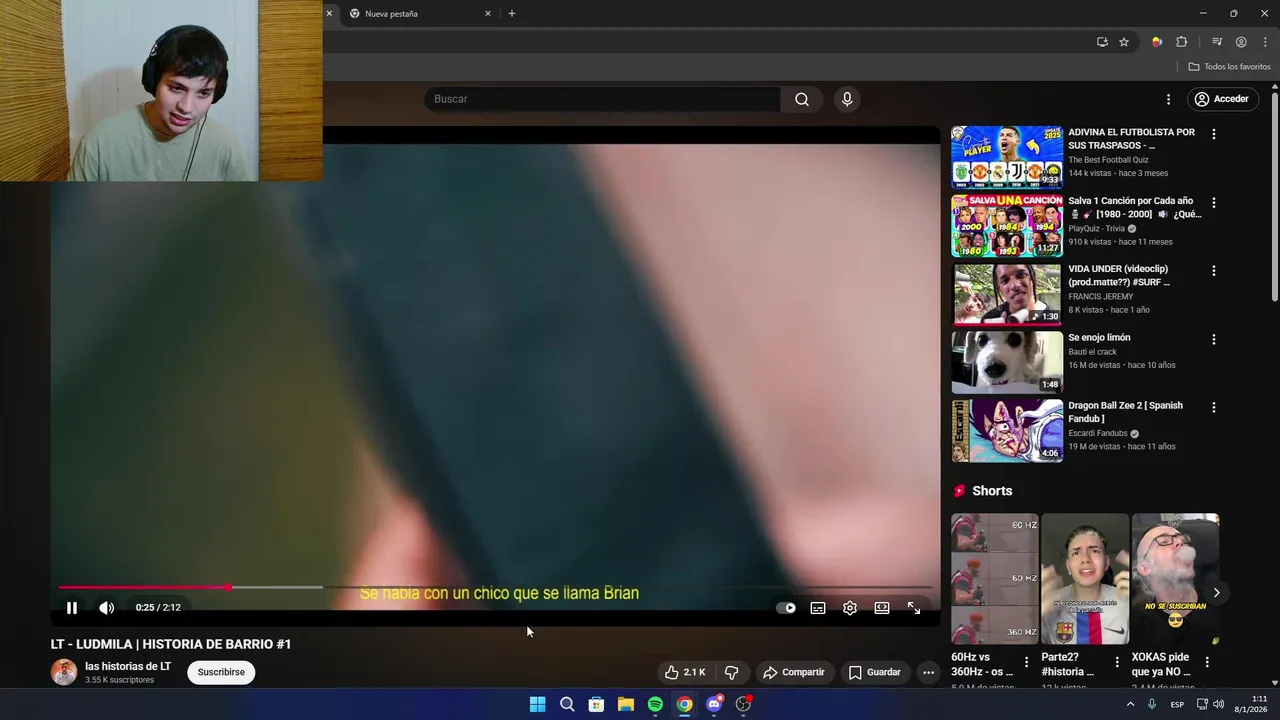Click the YouTube search magnifier button
This screenshot has height=720, width=1280.
[x=802, y=99]
